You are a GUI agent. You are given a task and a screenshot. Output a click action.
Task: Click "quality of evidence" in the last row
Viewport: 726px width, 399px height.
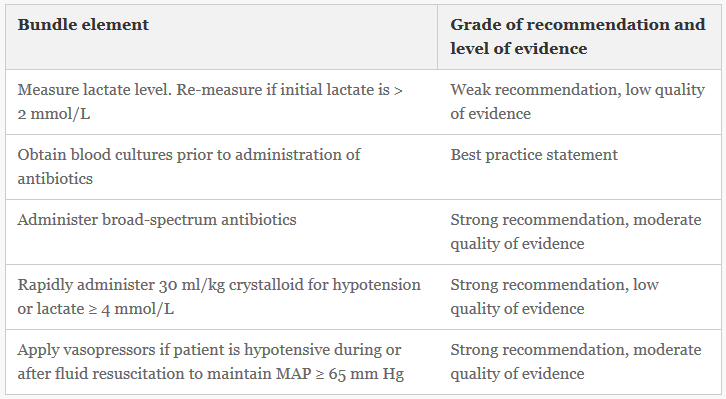517,374
